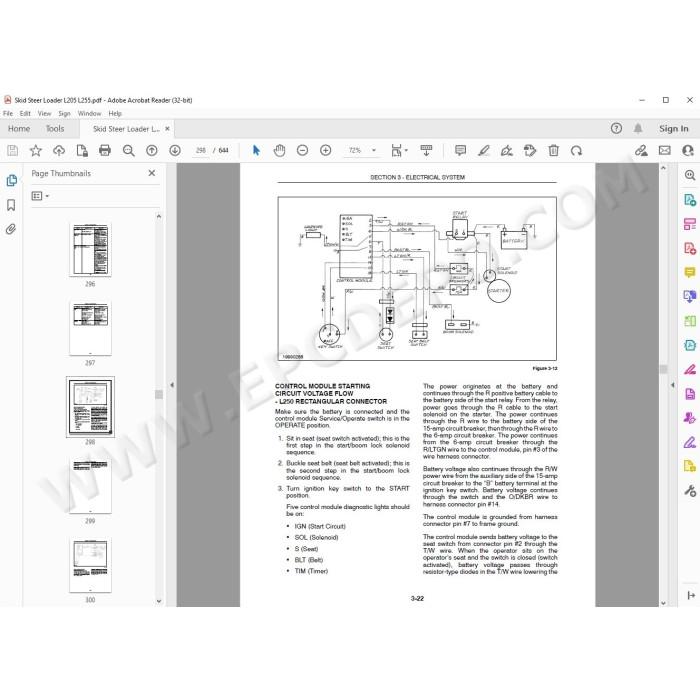This screenshot has height=700, width=700.
Task: Open the View menu
Action: coord(44,113)
